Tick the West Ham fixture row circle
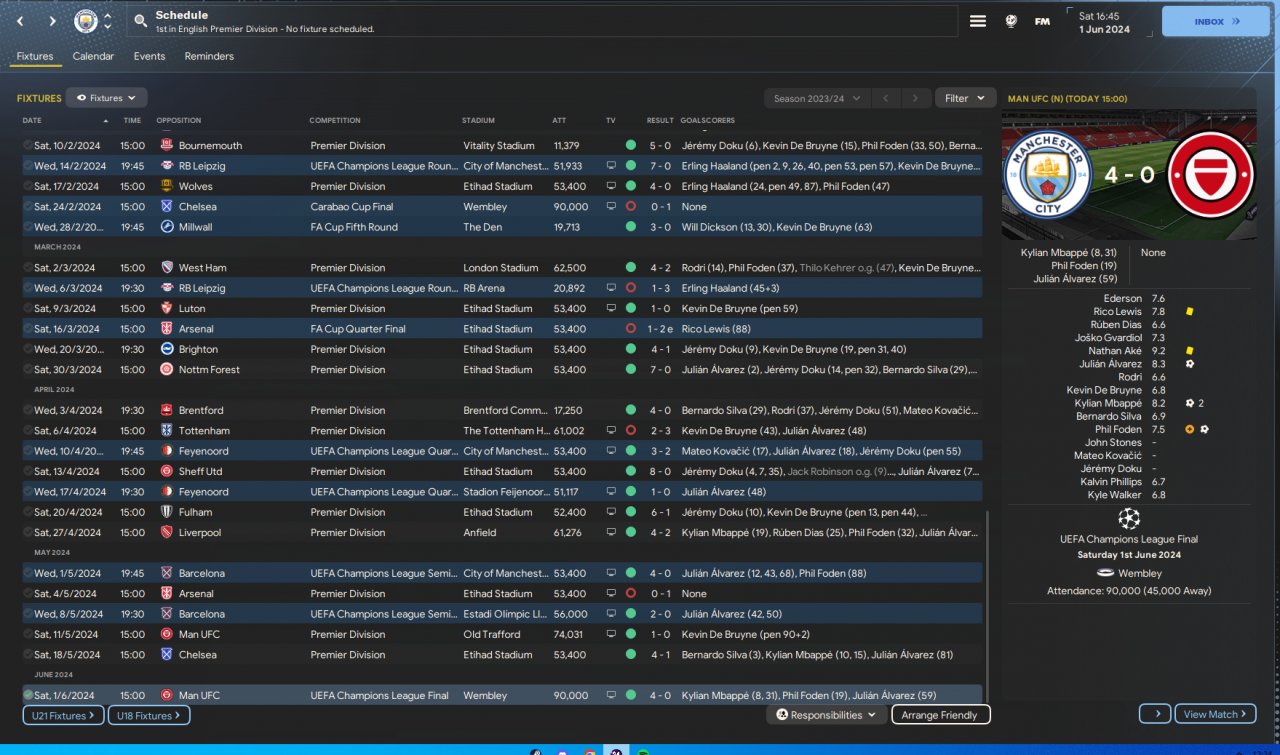Image resolution: width=1280 pixels, height=755 pixels. 28,268
